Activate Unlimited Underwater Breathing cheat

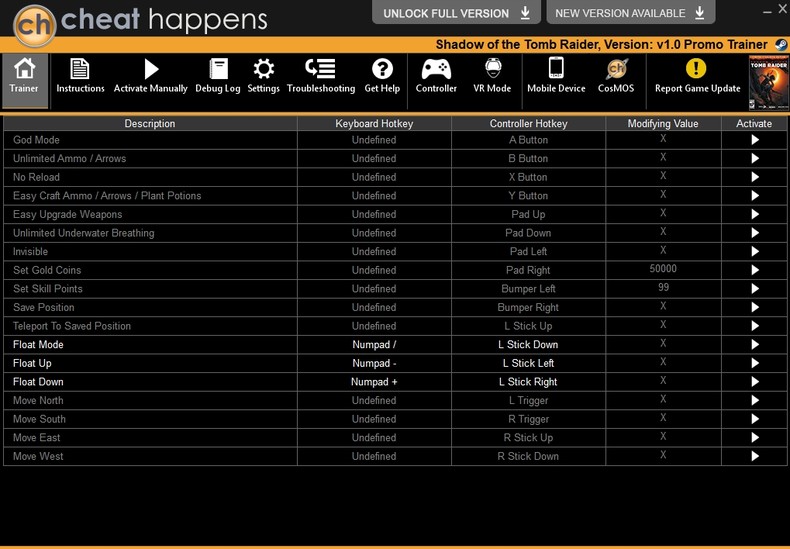click(x=755, y=233)
